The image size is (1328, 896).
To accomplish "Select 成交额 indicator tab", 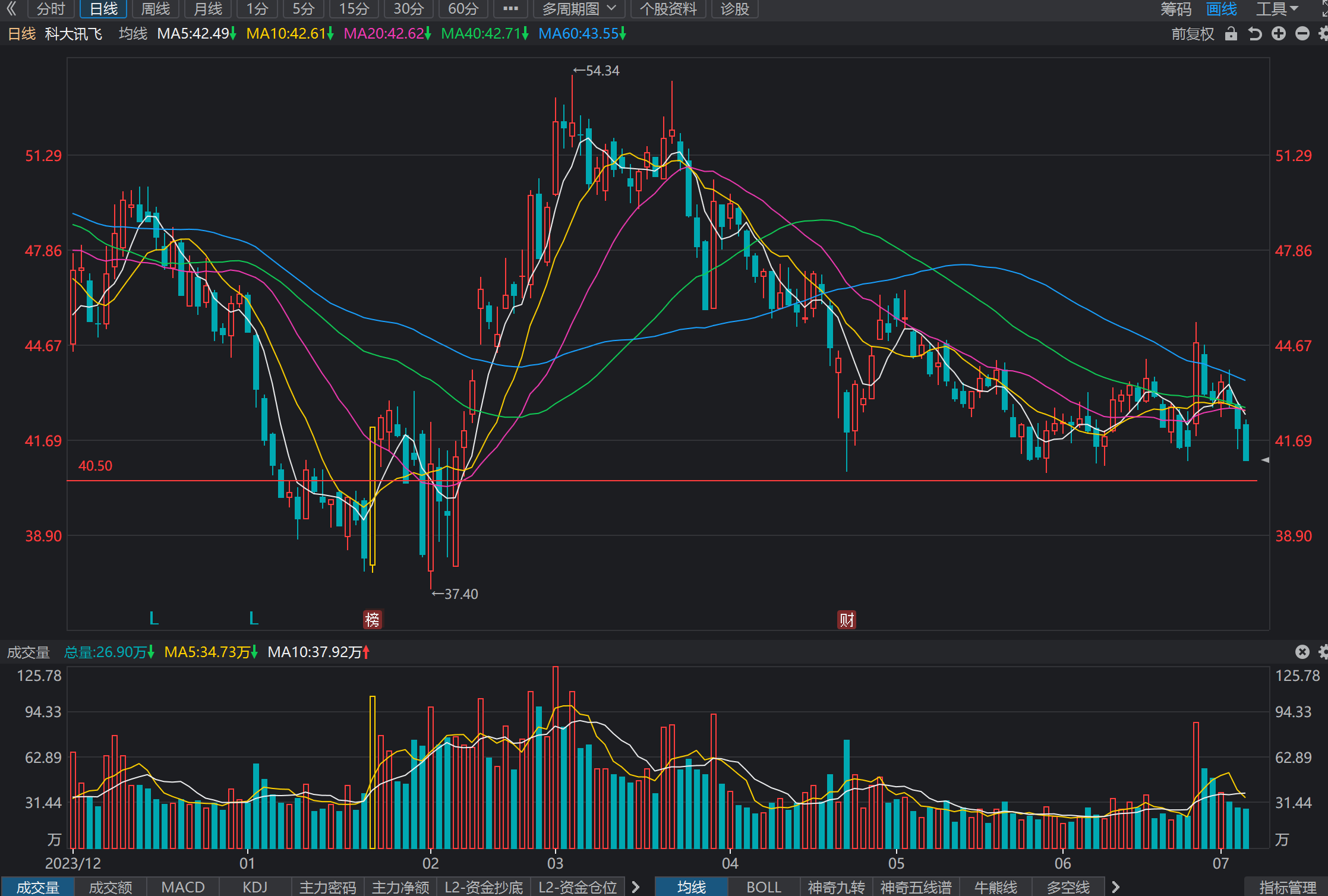I will click(111, 887).
